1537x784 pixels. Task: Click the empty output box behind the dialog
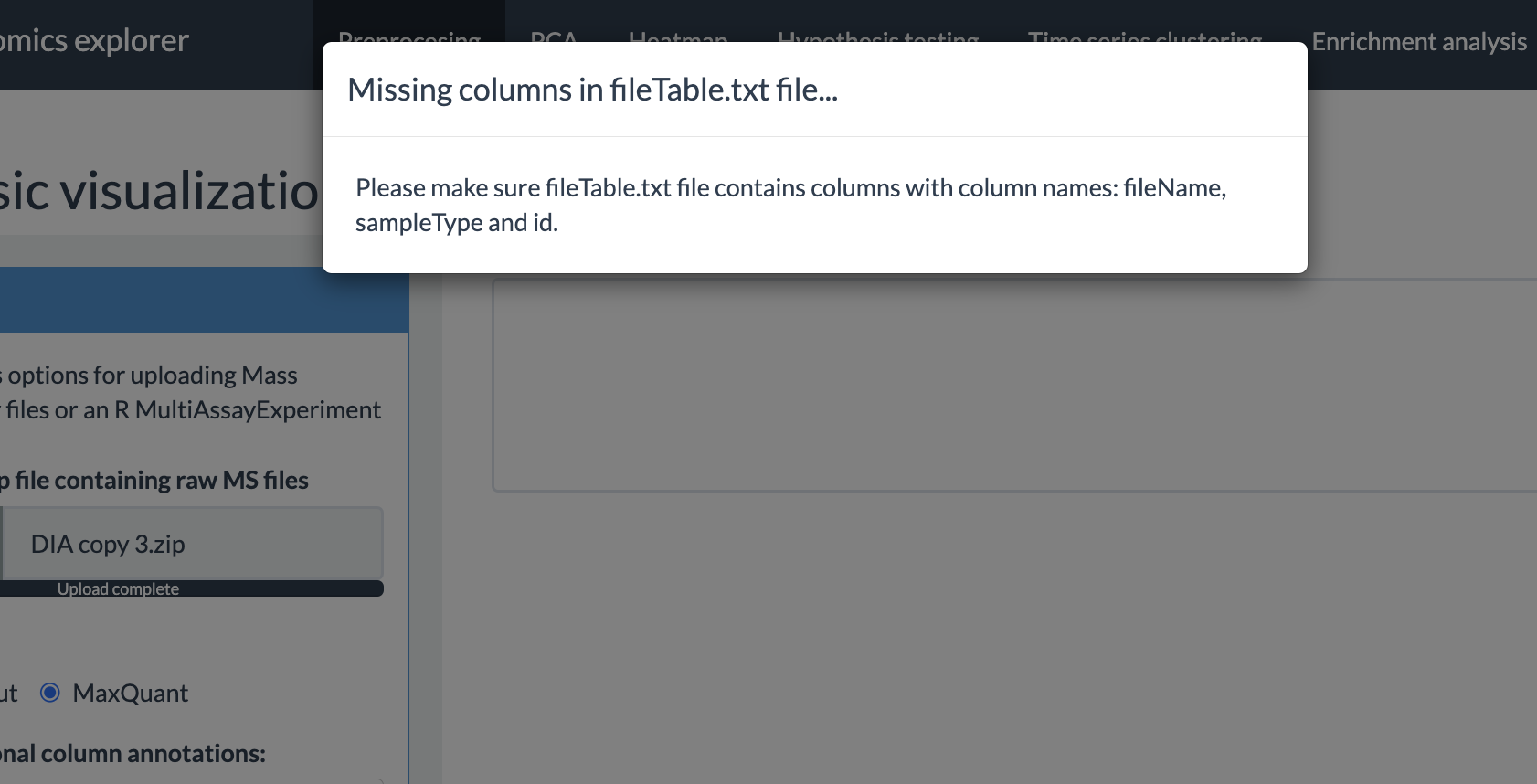pyautogui.click(x=1014, y=384)
